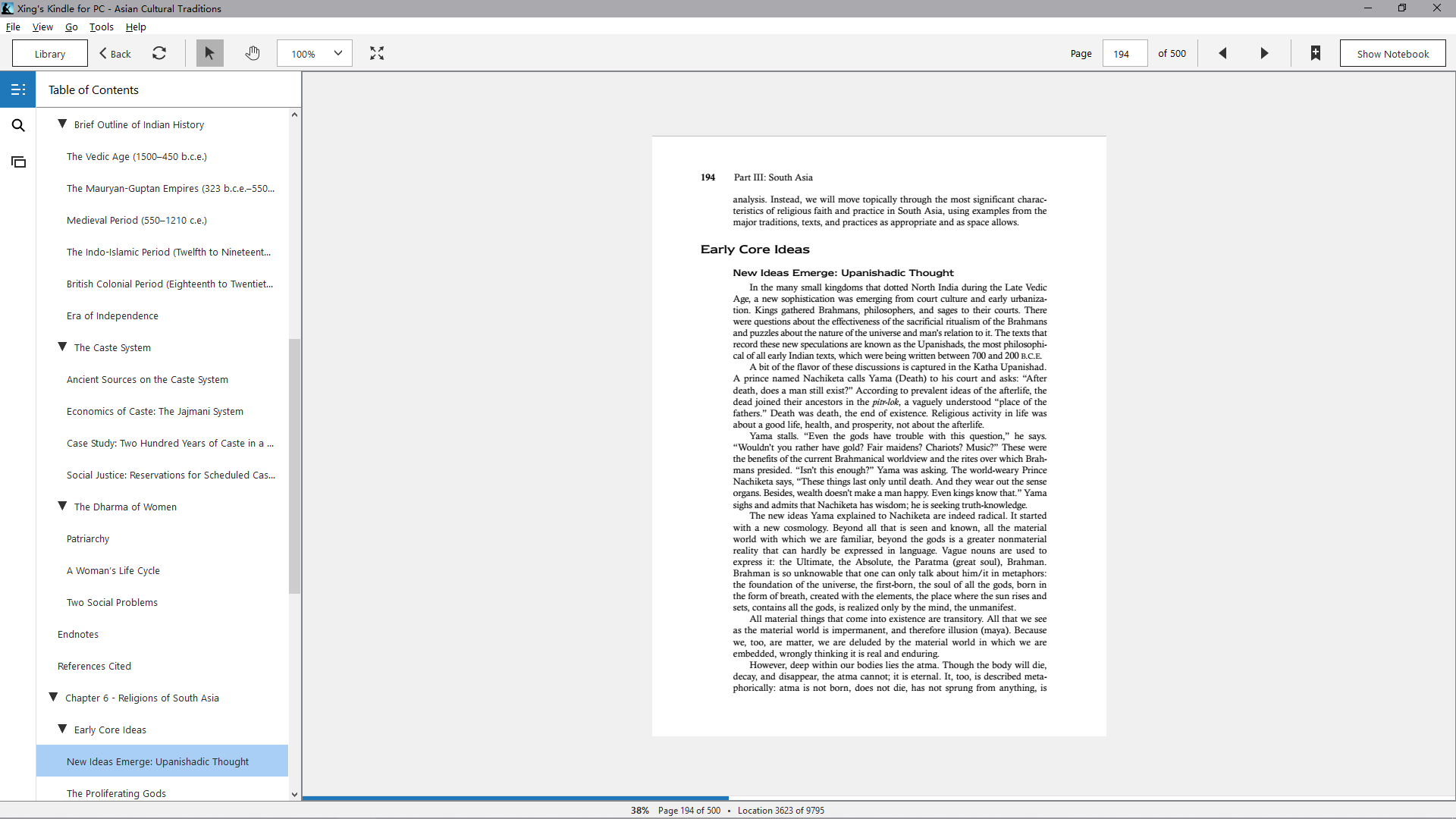Image resolution: width=1456 pixels, height=819 pixels.
Task: Open the File menu
Action: click(13, 27)
